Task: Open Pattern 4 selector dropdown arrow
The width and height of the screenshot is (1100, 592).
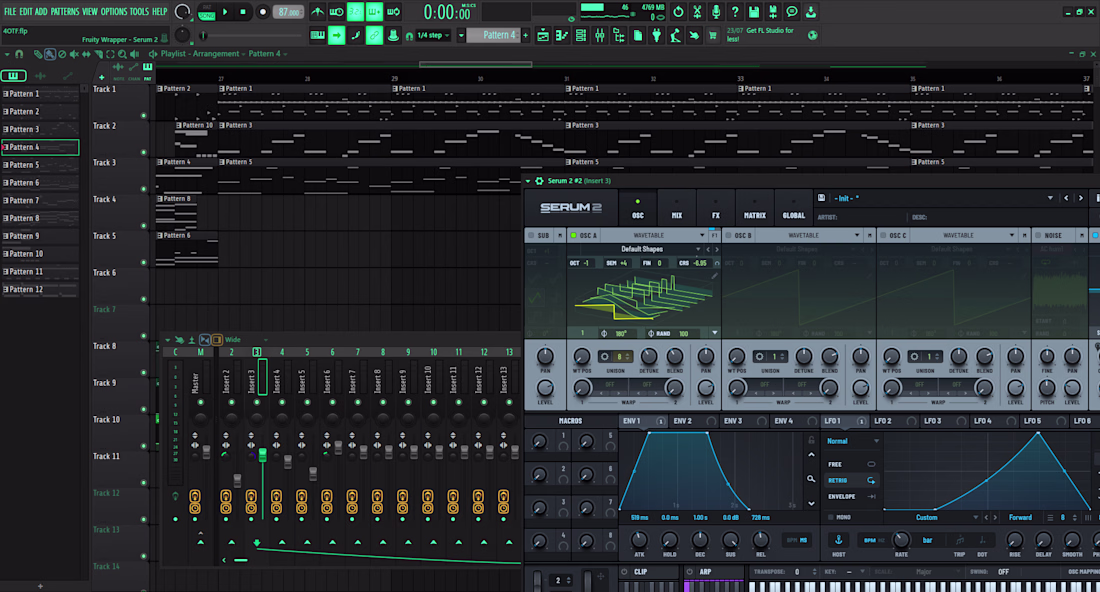Action: (461, 35)
